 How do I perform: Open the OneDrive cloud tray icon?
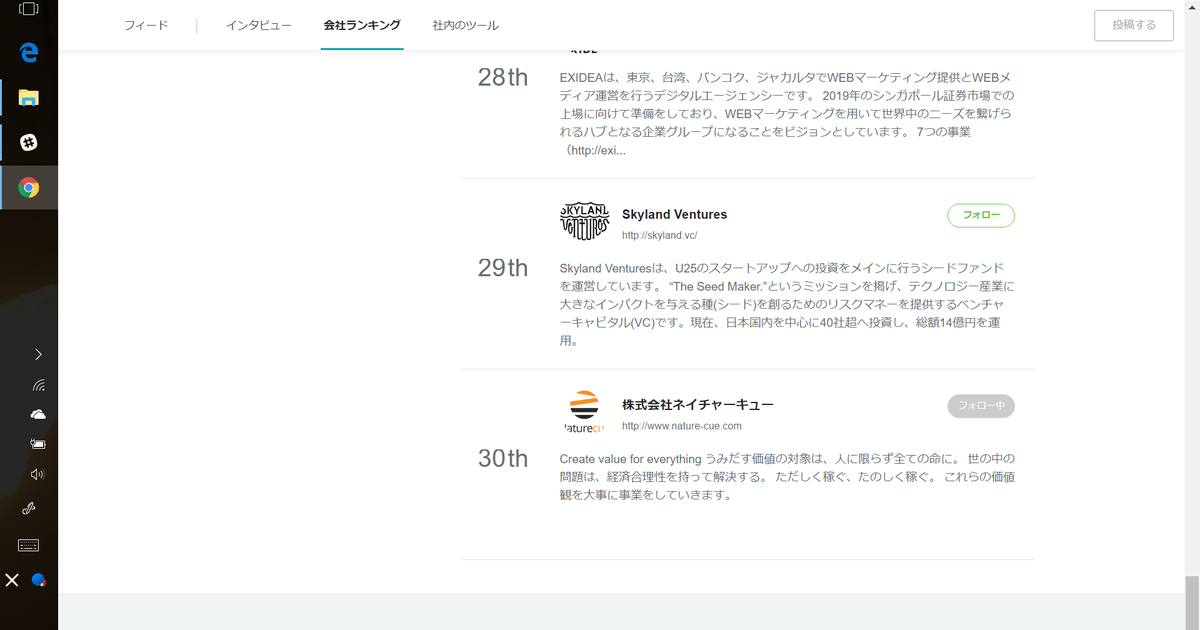point(38,414)
